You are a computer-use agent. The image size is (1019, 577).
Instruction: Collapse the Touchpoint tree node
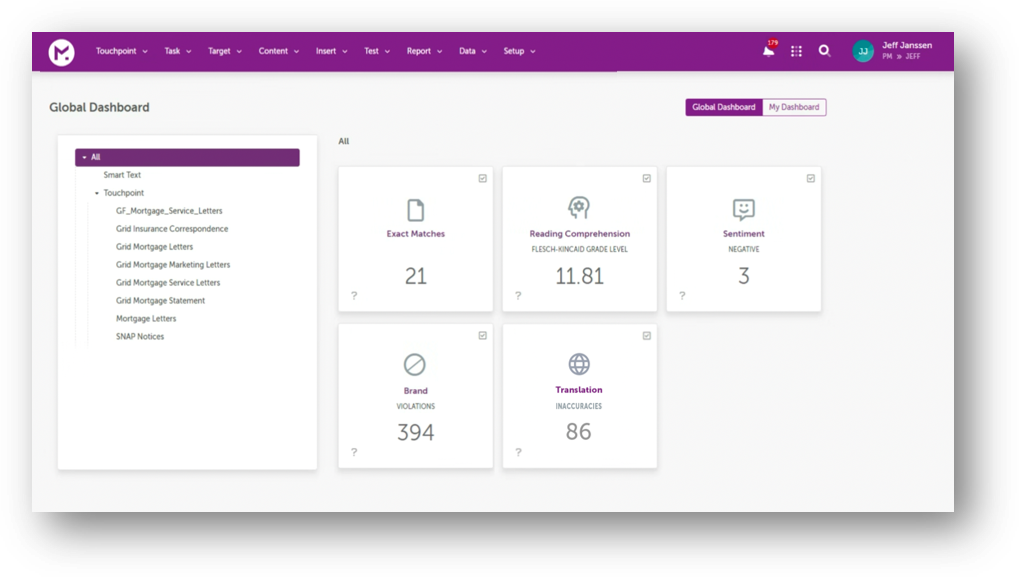click(x=97, y=193)
